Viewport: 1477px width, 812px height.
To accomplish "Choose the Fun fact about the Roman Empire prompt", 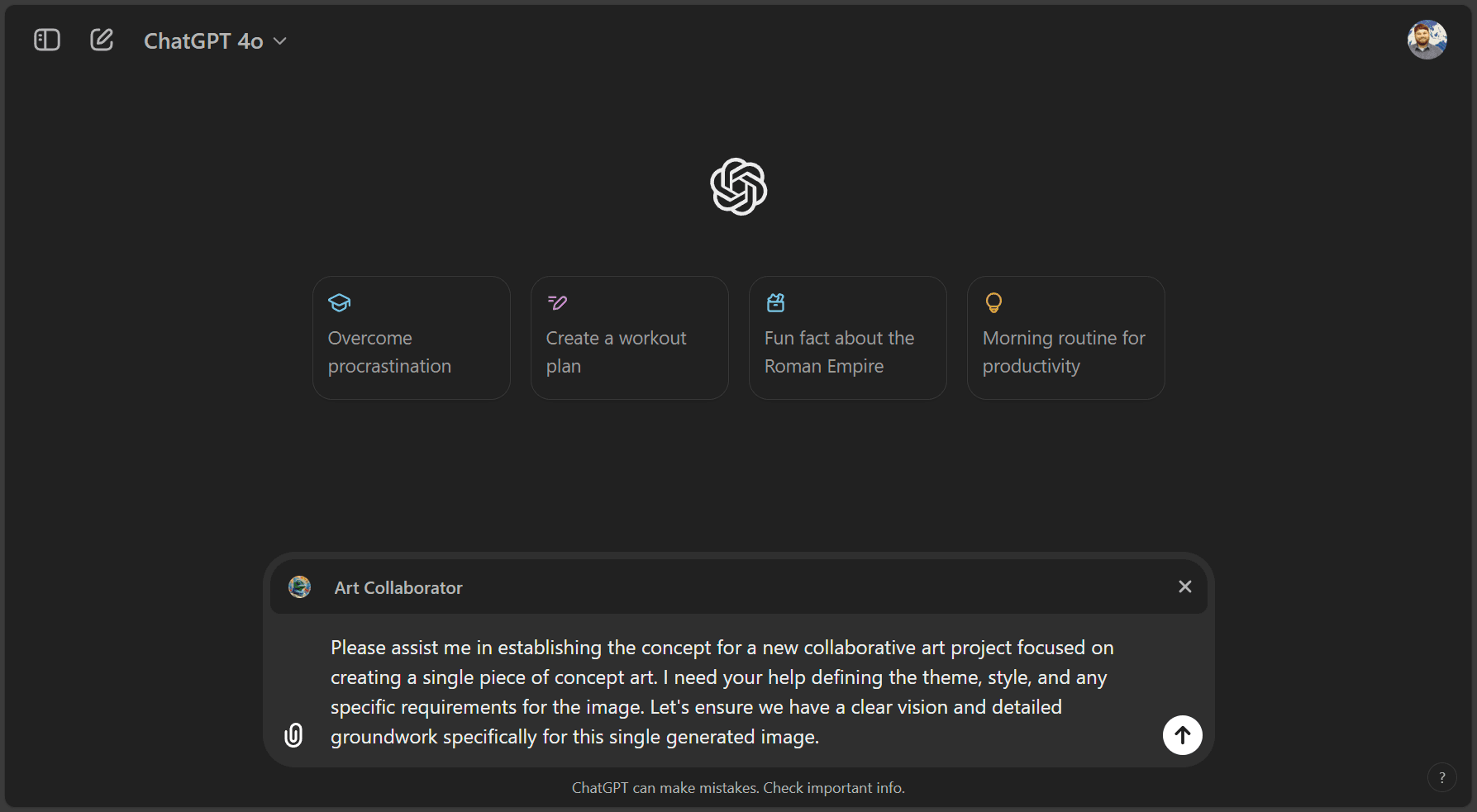I will [846, 338].
